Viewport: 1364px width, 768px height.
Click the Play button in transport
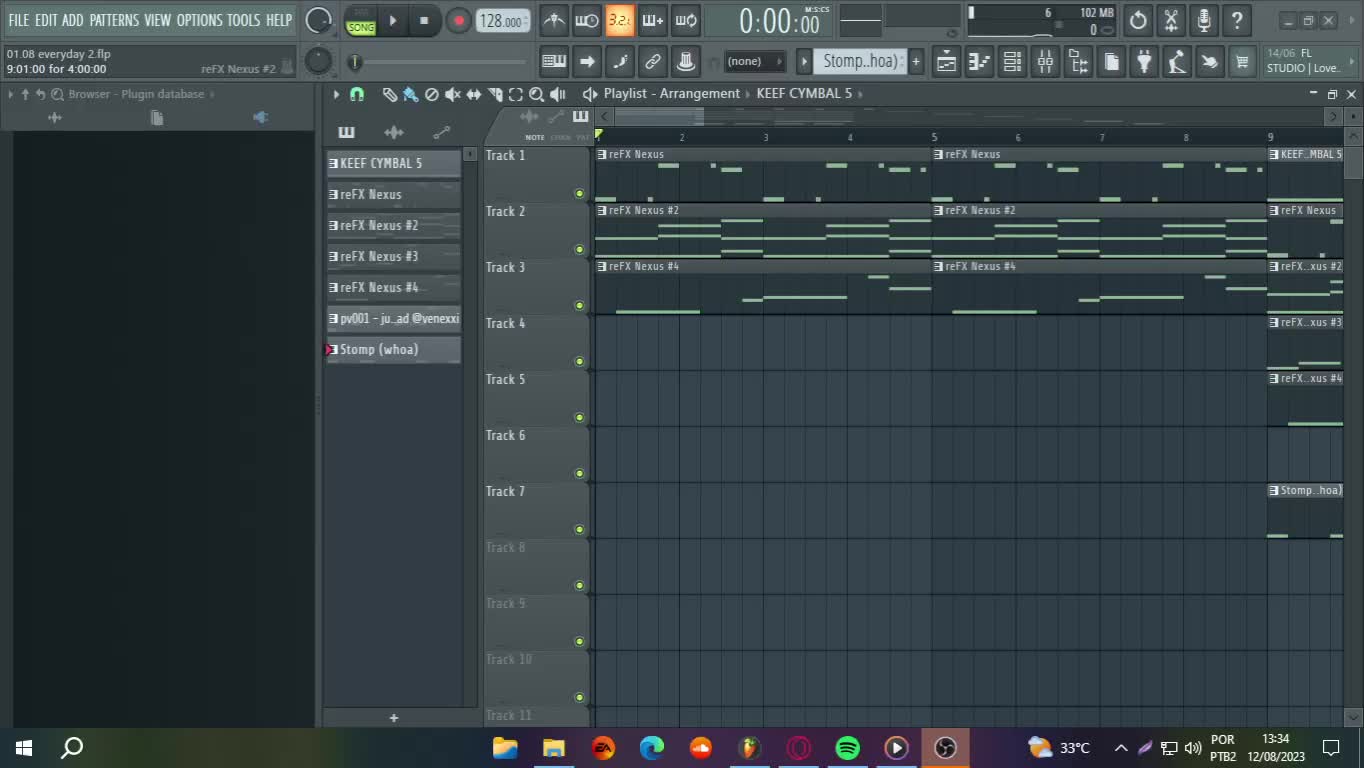click(393, 20)
